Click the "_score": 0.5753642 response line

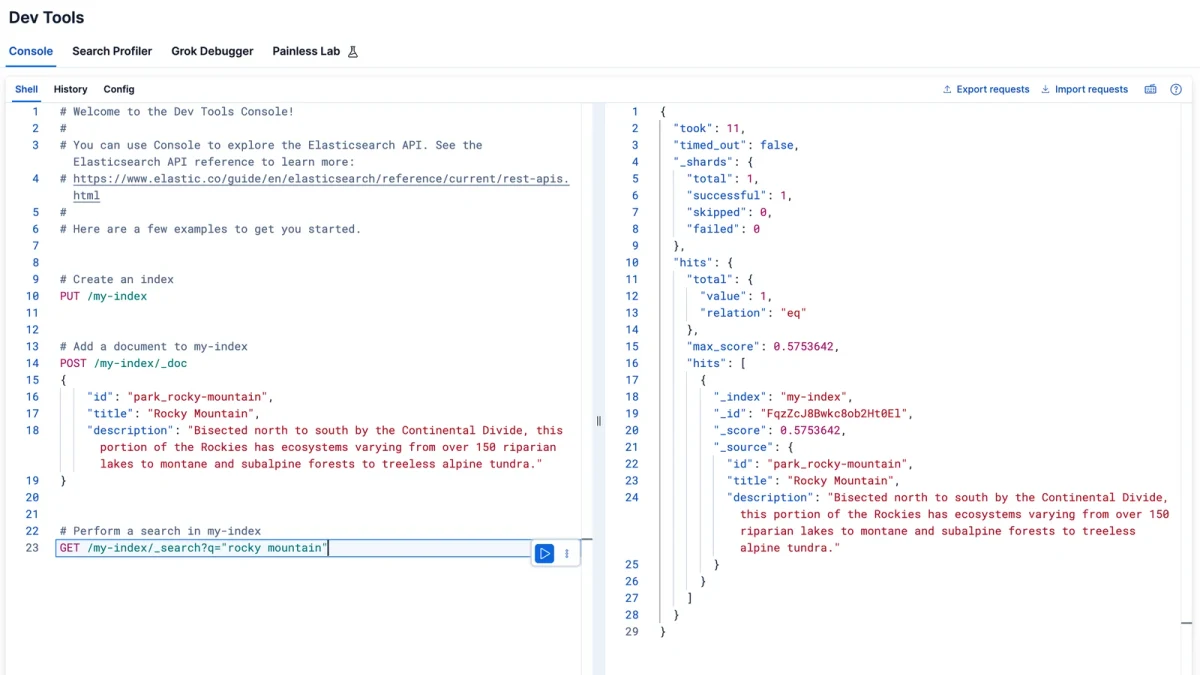pyautogui.click(x=780, y=430)
